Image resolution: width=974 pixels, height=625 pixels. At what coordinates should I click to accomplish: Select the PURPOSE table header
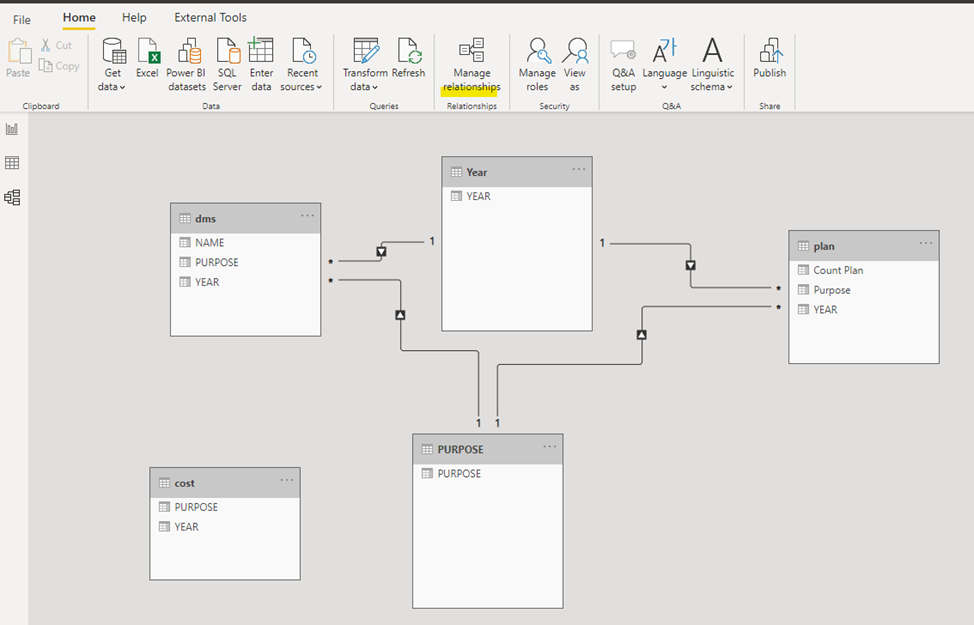tap(488, 449)
